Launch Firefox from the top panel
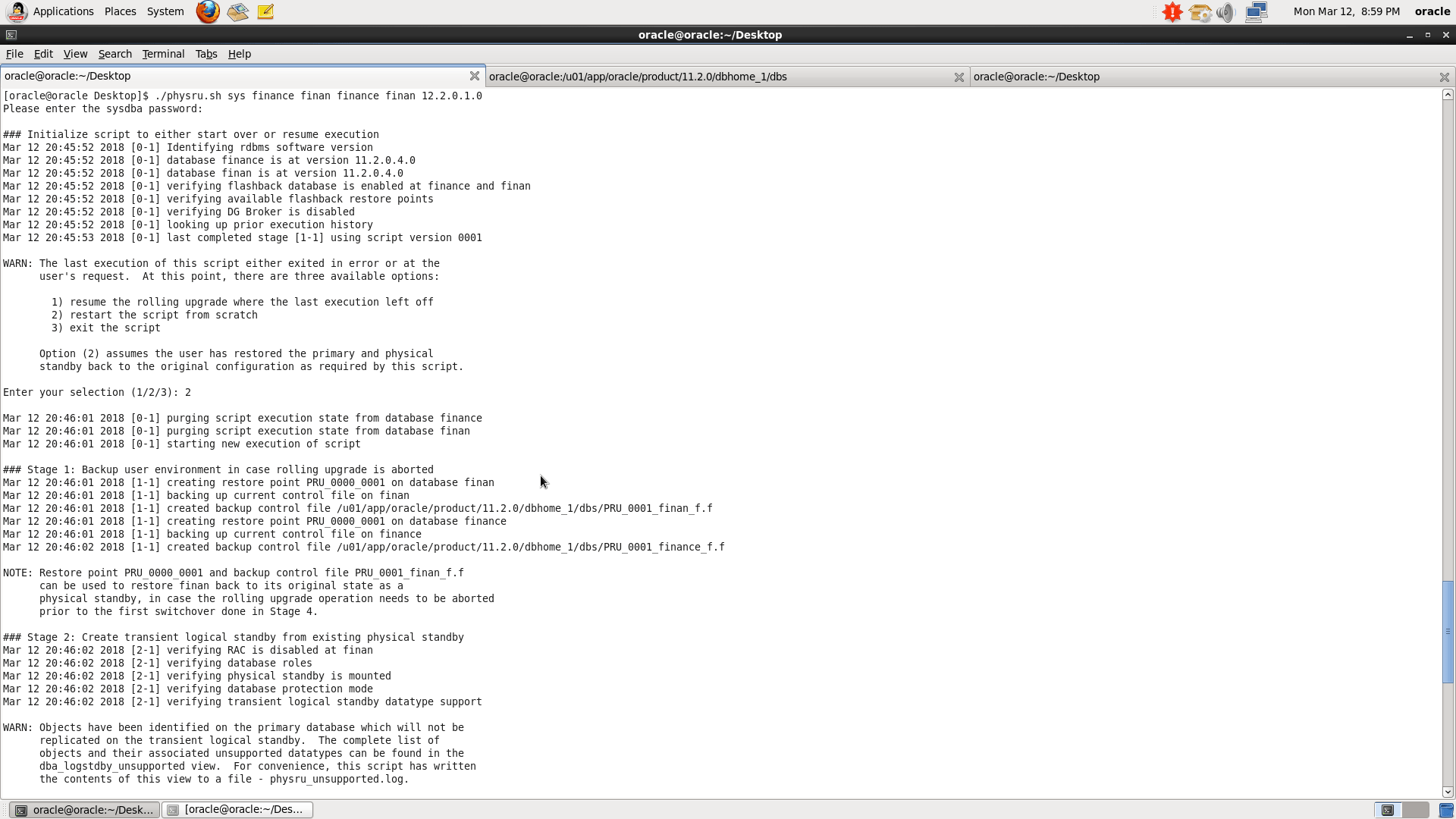Screen dimensions: 1456x819 coord(208,11)
